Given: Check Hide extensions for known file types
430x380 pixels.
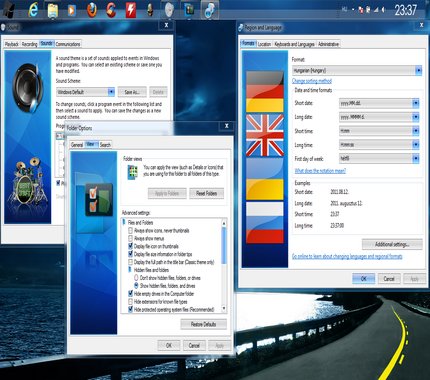Looking at the screenshot, I should point(131,302).
